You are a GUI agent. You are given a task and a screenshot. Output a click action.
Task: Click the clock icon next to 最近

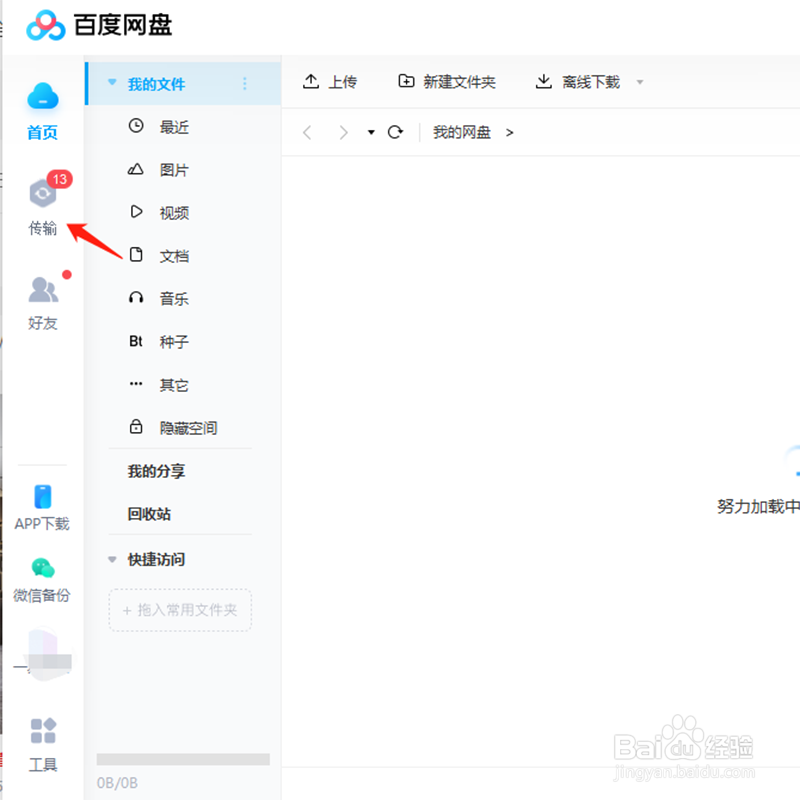136,126
